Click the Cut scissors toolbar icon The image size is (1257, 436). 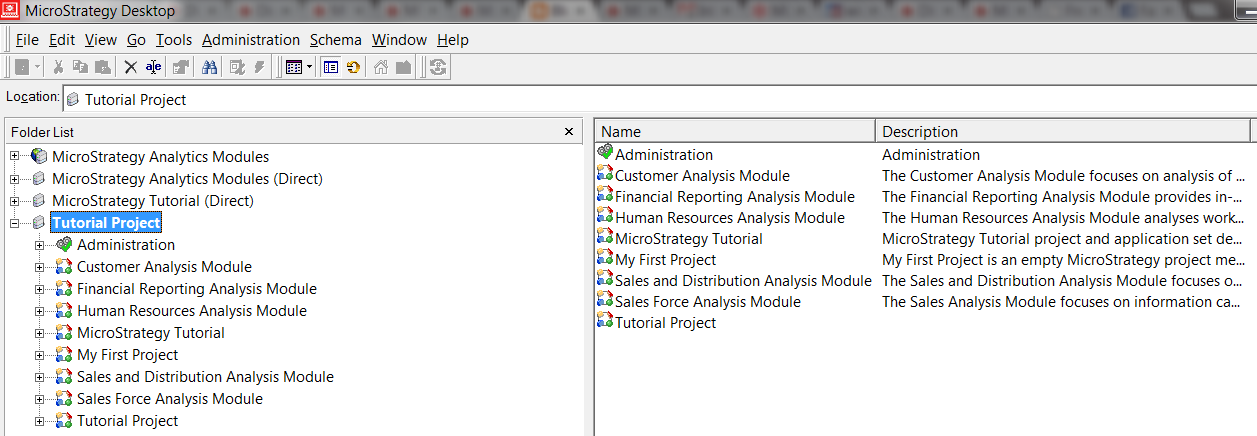[58, 68]
